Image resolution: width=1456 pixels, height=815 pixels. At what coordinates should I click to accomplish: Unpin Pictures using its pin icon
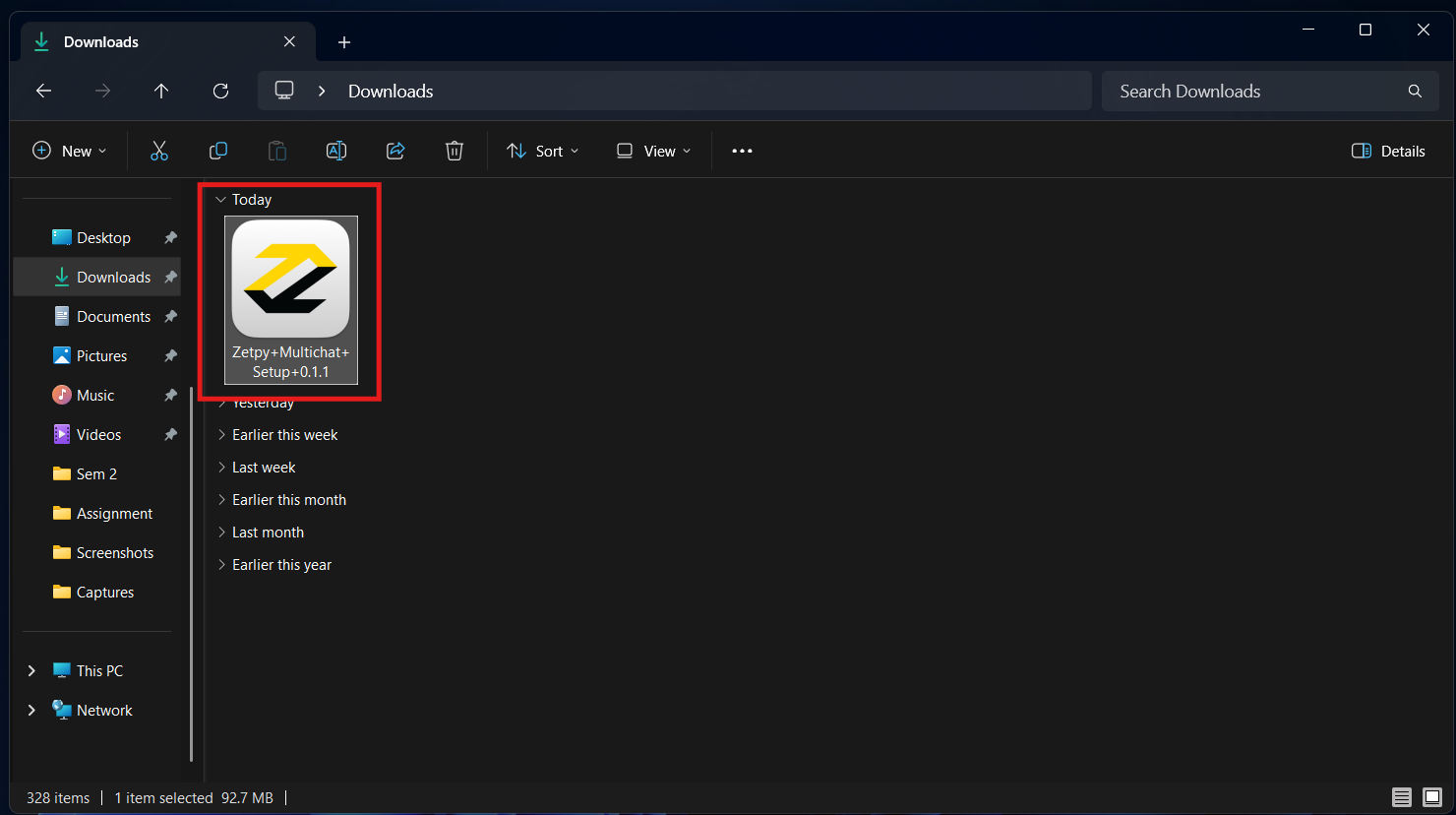click(170, 355)
